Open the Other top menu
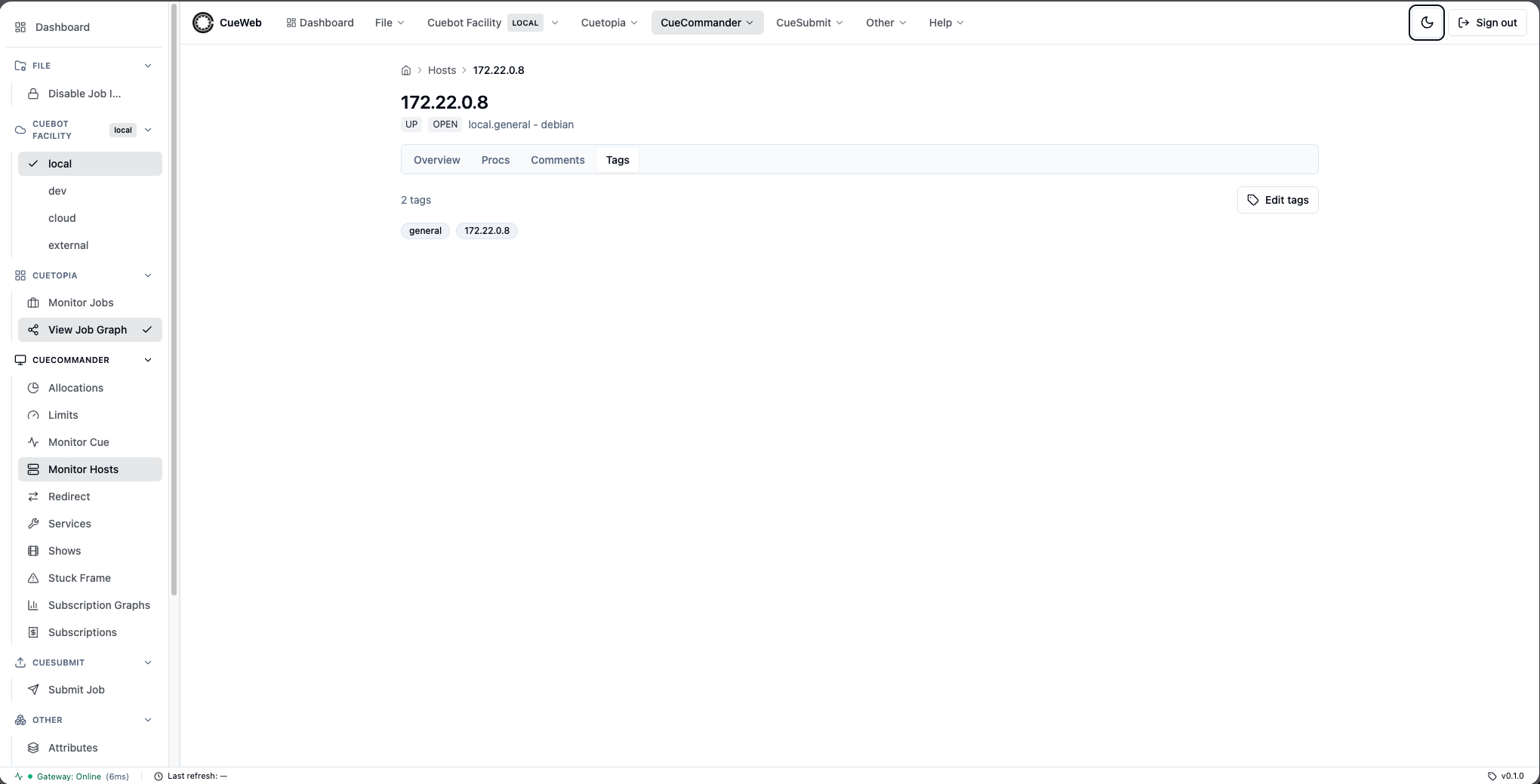The image size is (1540, 784). click(x=885, y=23)
